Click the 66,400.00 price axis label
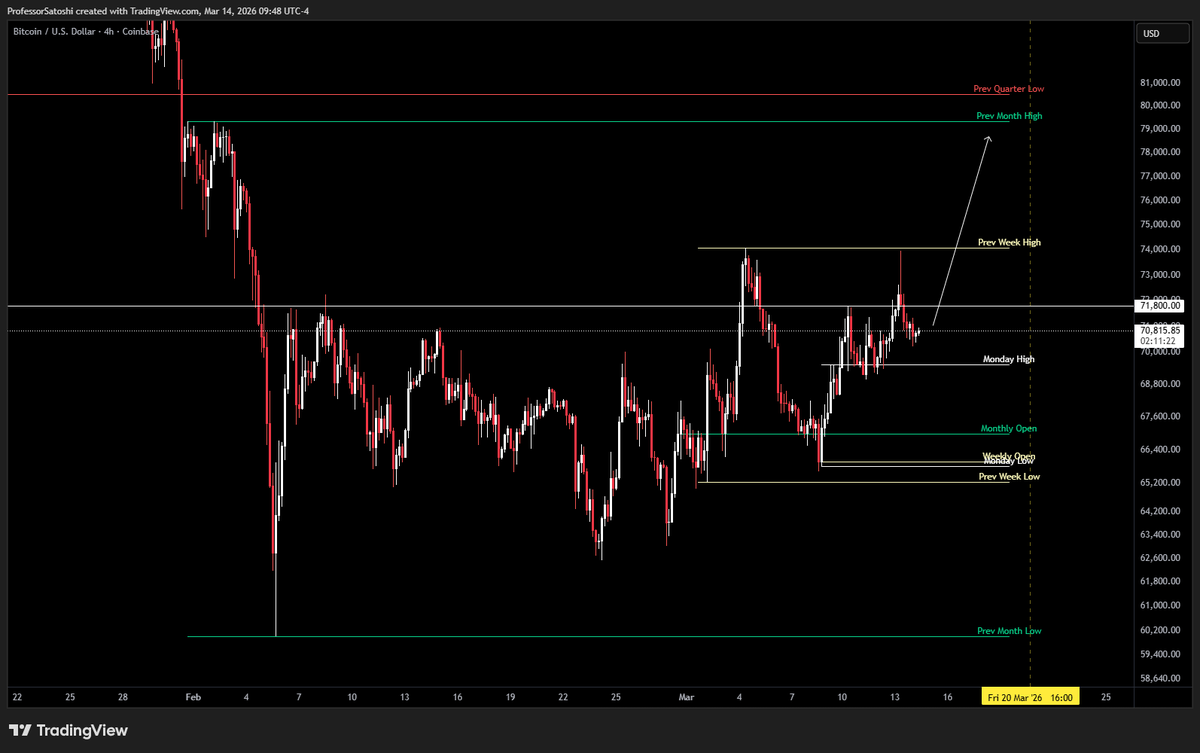1200x753 pixels. [1160, 450]
